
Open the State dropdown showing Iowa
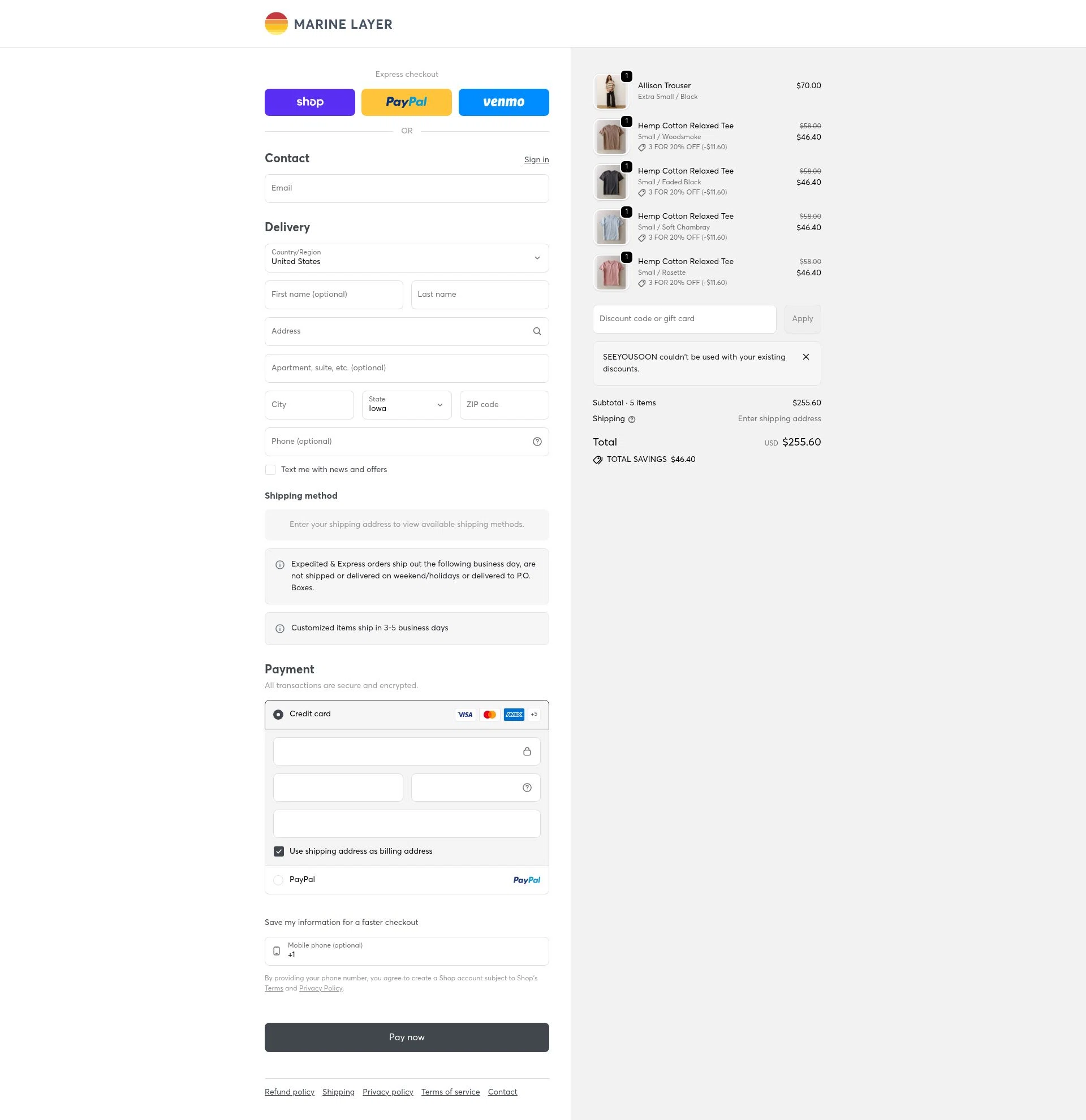point(406,405)
